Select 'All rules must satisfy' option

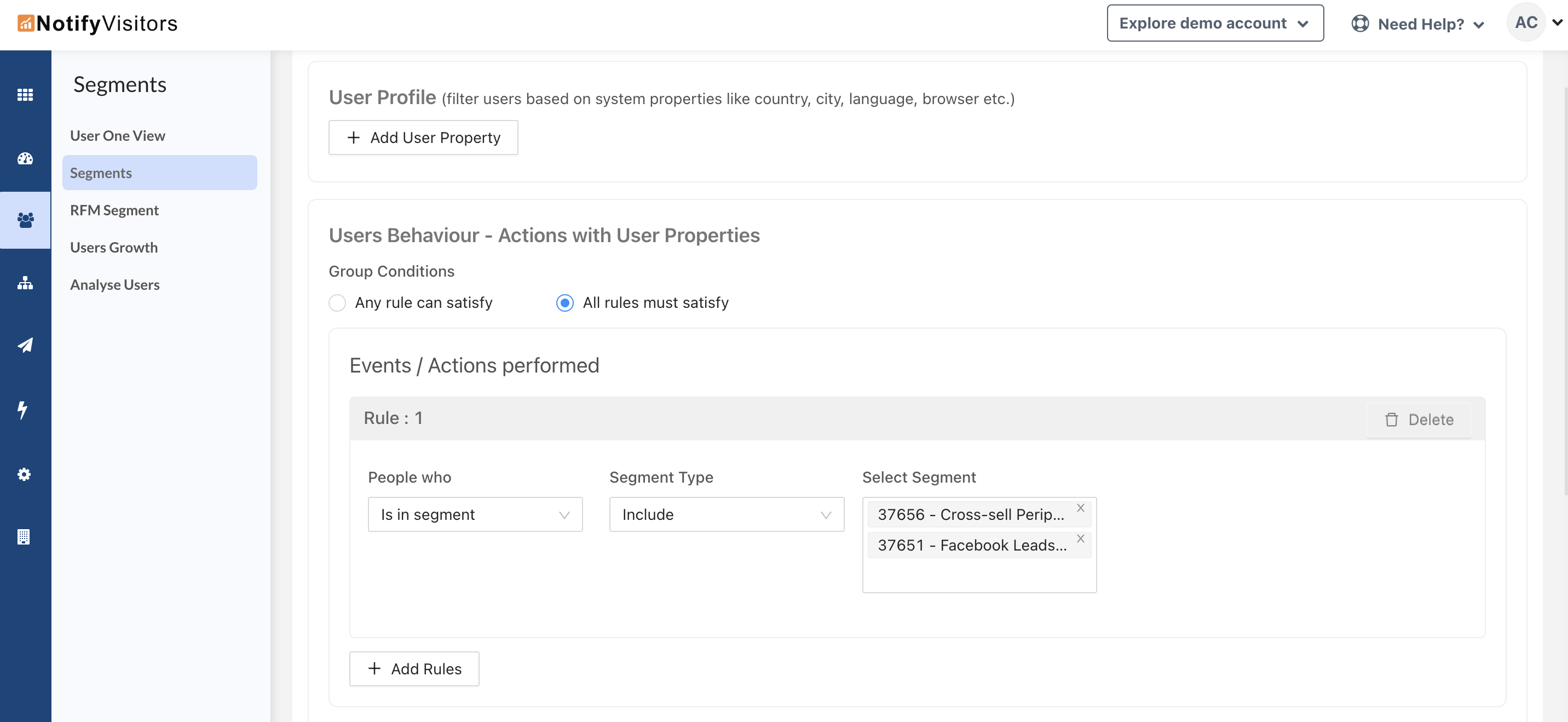click(x=565, y=303)
